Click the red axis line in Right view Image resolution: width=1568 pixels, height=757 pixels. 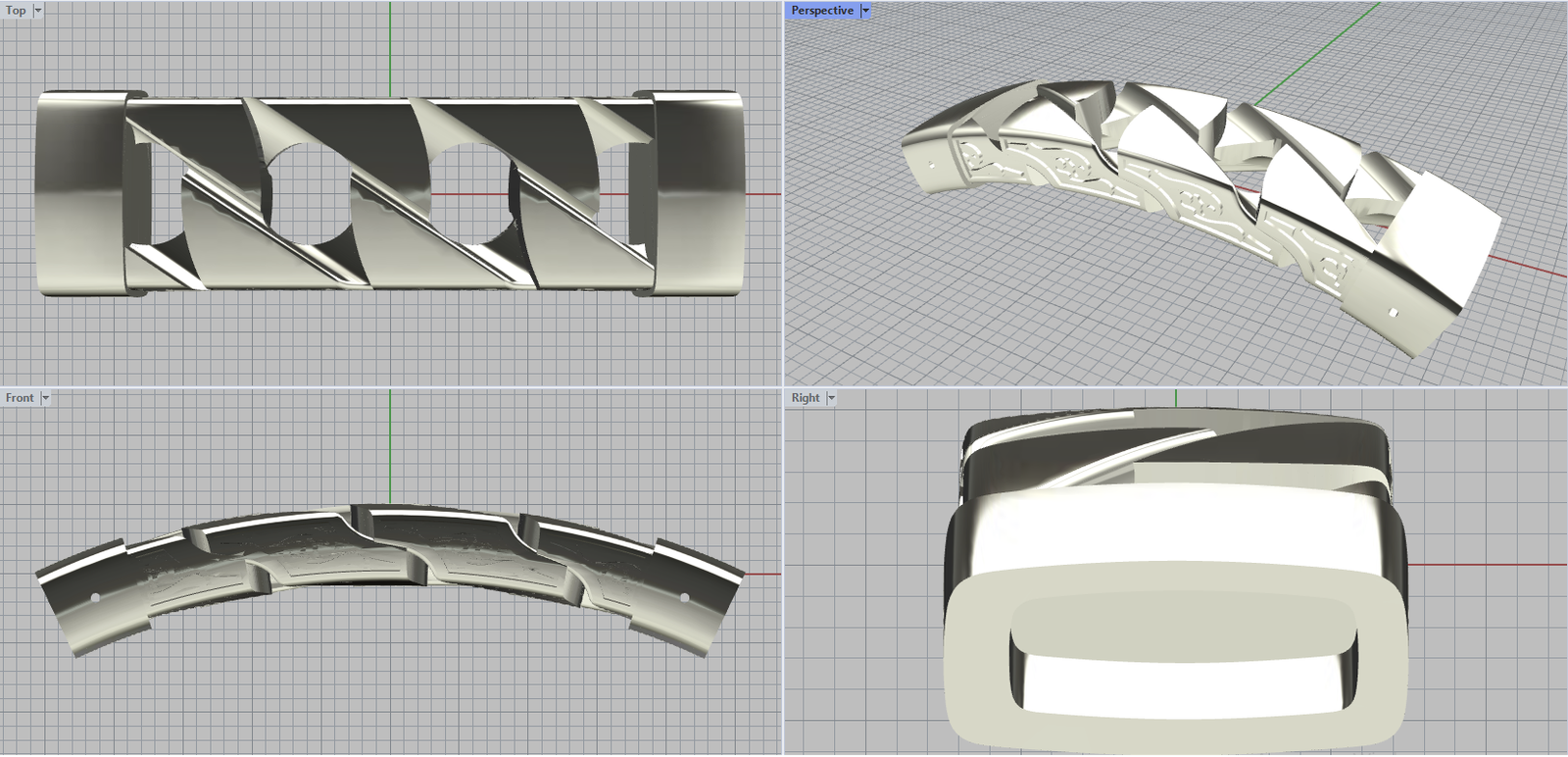(1490, 565)
